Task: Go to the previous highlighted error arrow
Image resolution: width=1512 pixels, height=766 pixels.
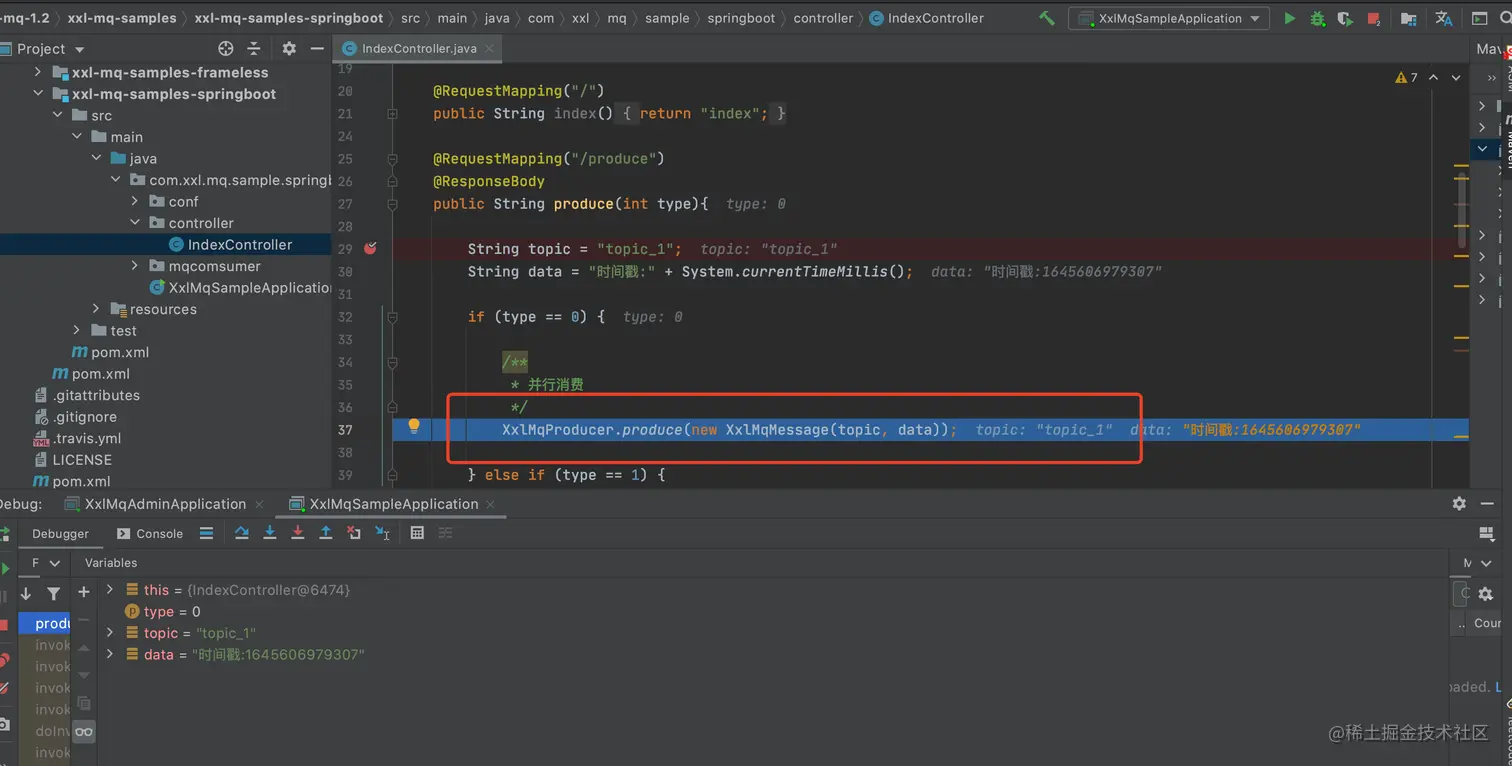Action: [1433, 77]
